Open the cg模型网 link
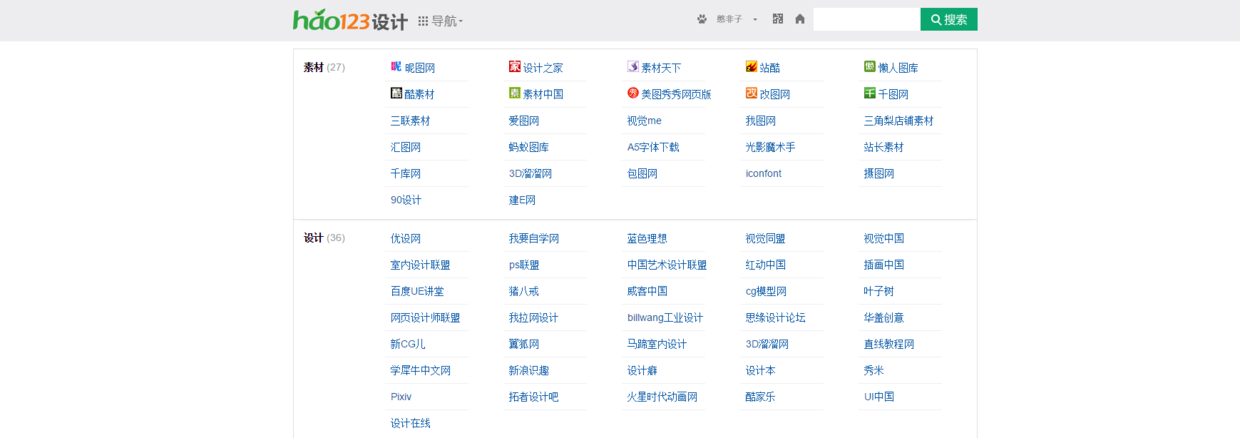This screenshot has height=438, width=1240. click(766, 291)
